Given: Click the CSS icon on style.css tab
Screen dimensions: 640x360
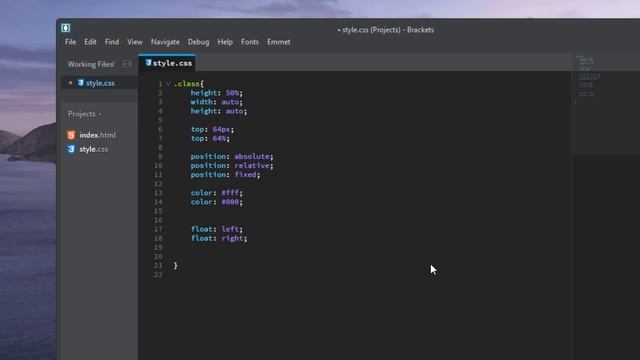Looking at the screenshot, I should point(149,62).
